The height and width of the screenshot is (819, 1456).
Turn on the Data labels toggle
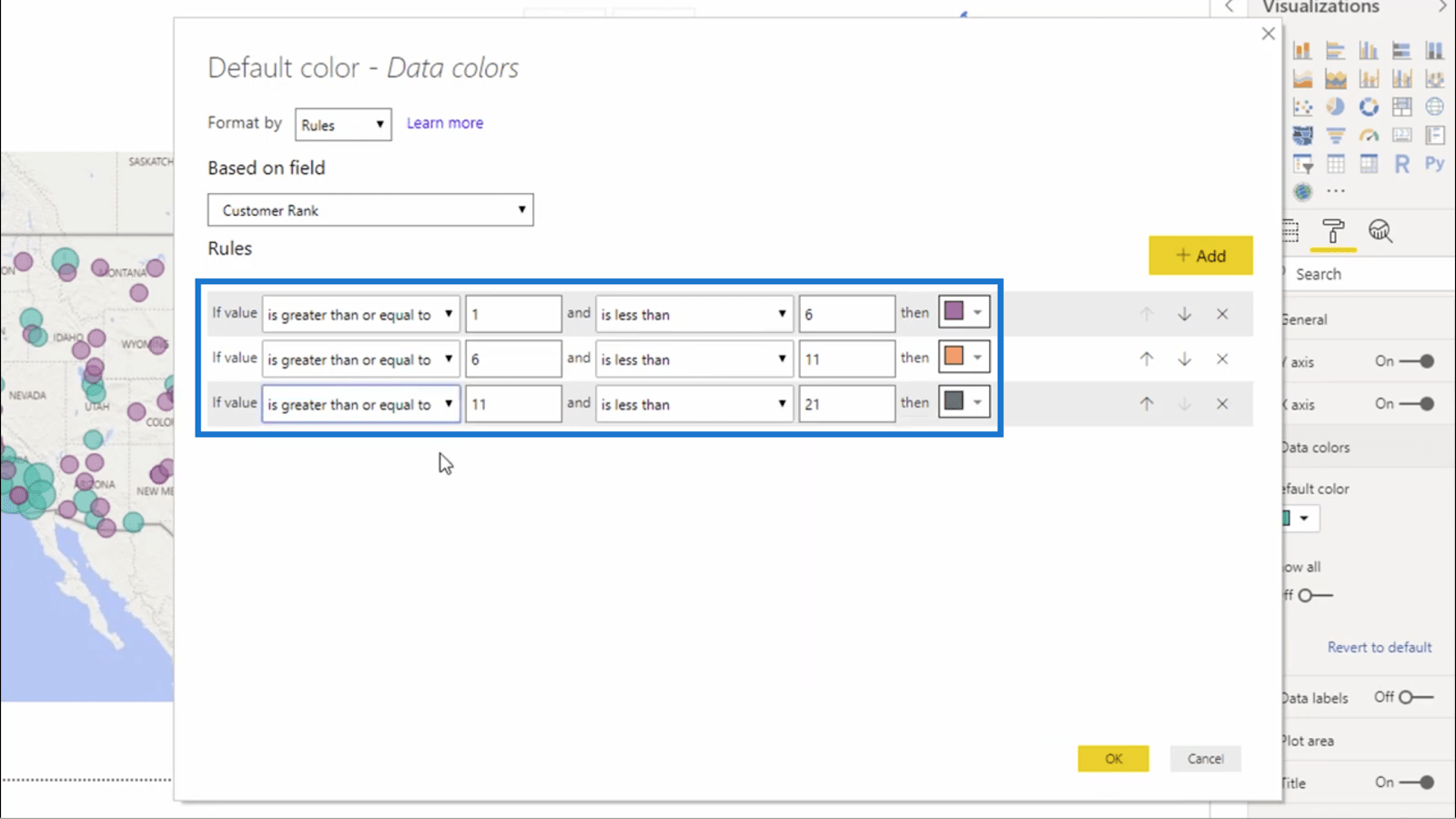point(1416,697)
